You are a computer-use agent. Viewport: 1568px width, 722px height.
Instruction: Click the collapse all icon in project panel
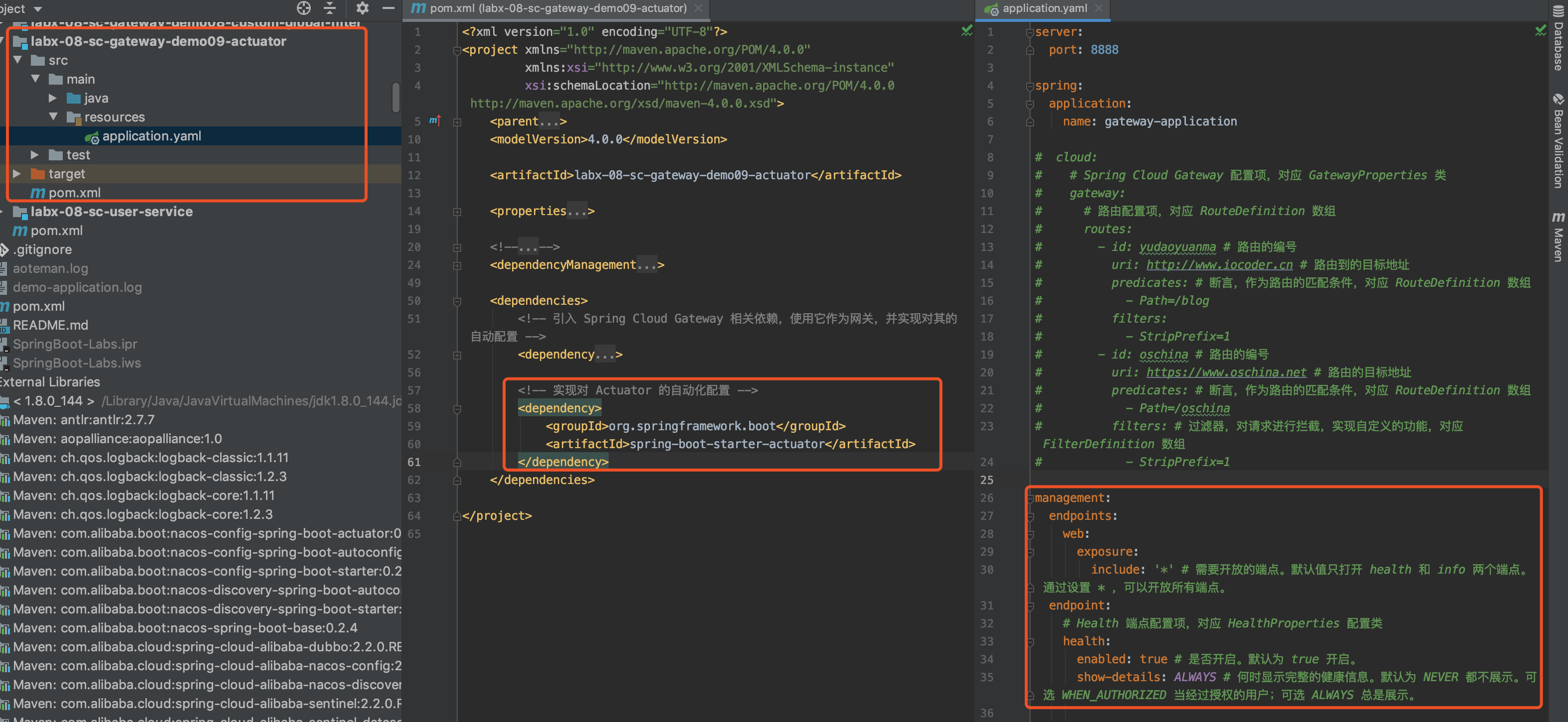(330, 8)
